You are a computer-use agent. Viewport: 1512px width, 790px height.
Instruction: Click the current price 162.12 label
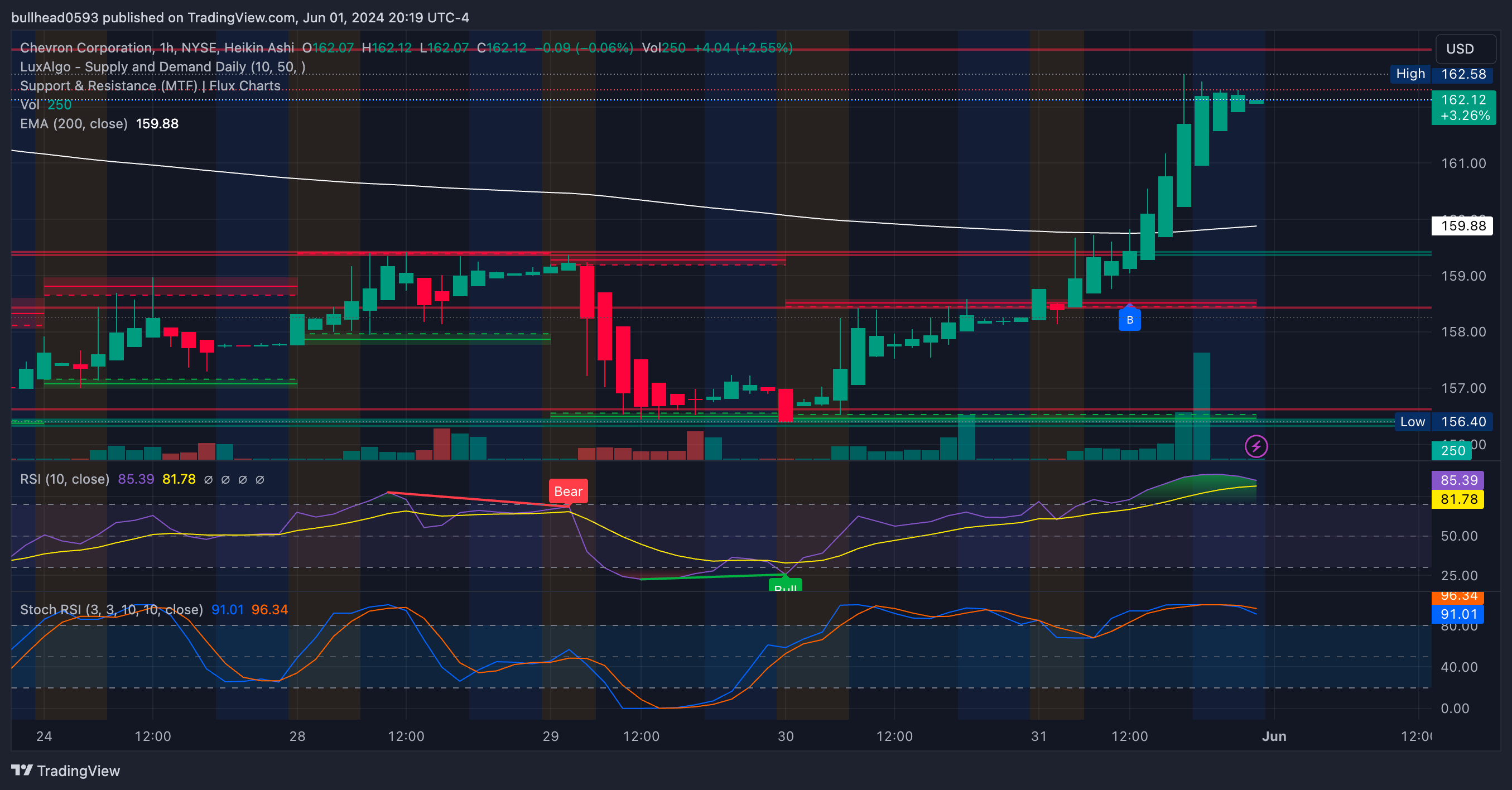pos(1463,108)
